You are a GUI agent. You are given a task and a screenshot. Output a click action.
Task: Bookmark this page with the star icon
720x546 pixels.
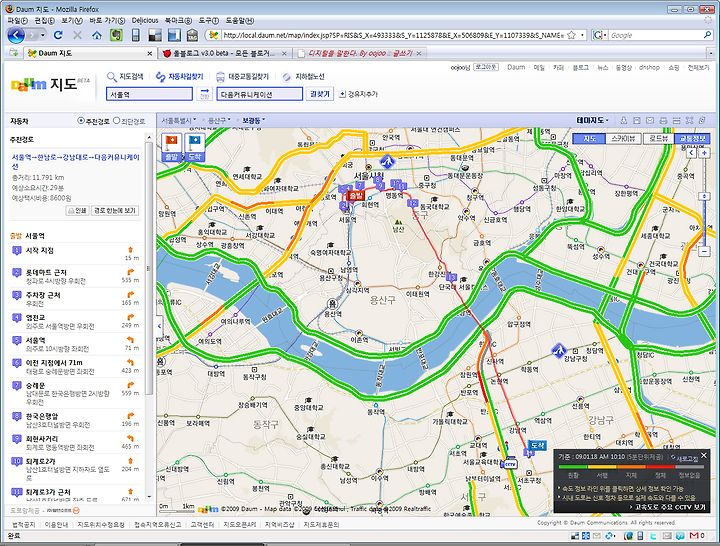pos(571,35)
